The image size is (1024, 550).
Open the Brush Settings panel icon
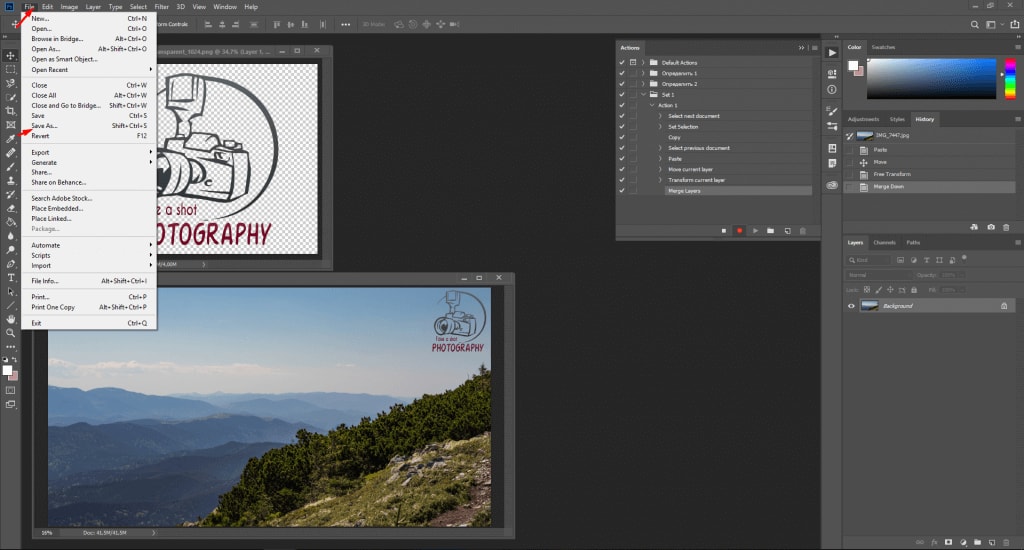[832, 111]
